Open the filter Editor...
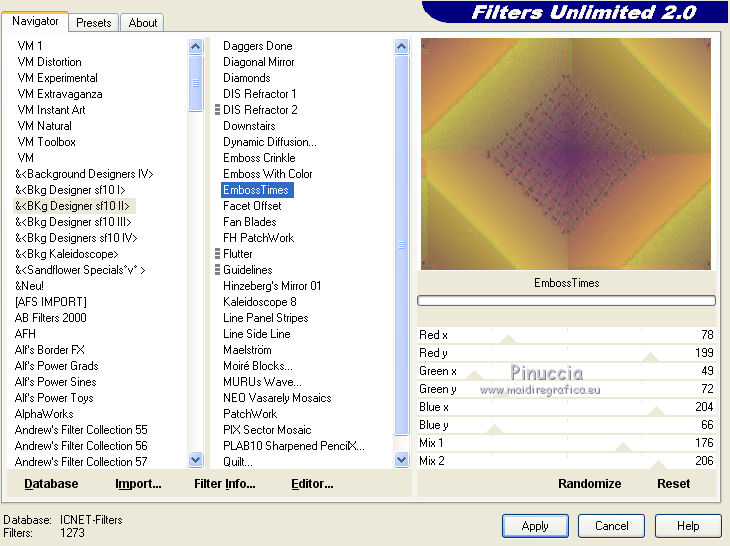Screen dimensions: 730x546 pyautogui.click(x=312, y=484)
